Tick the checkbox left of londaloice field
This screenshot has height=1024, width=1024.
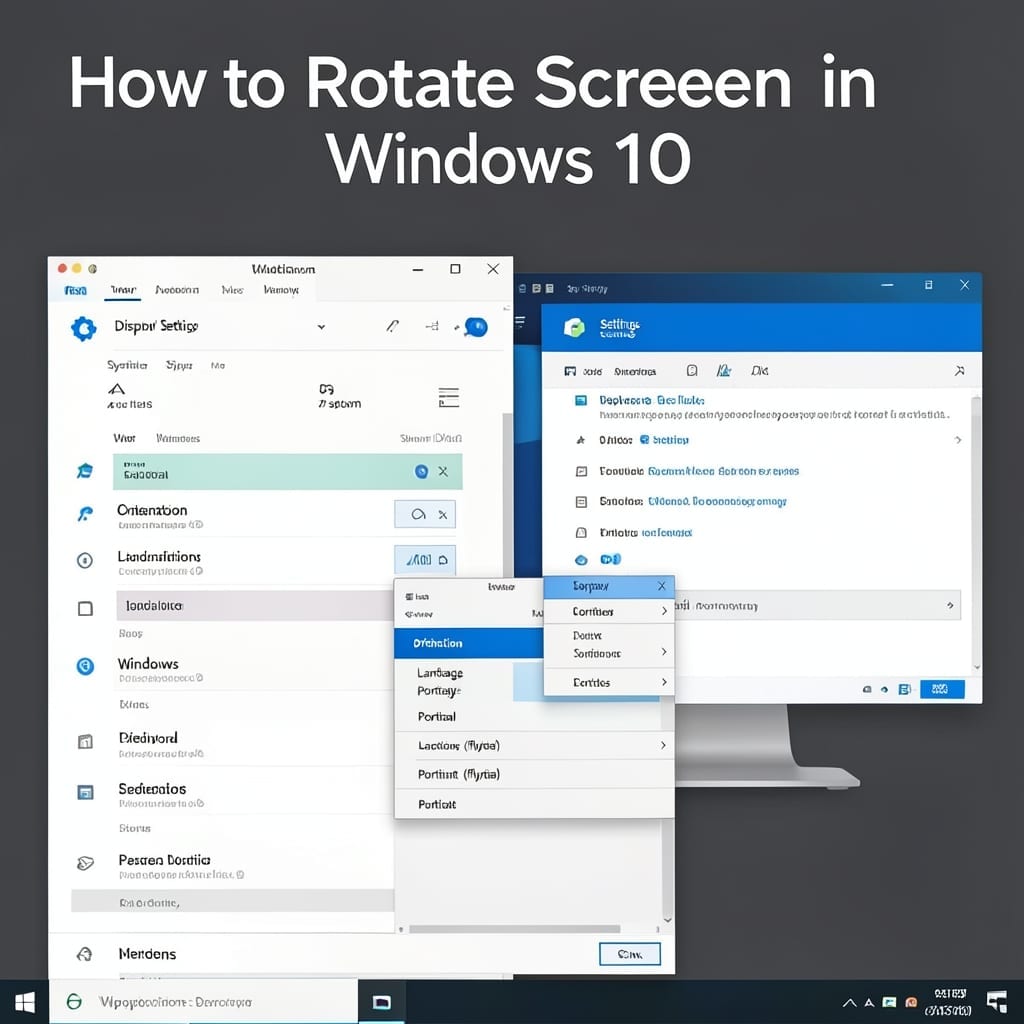click(x=85, y=609)
